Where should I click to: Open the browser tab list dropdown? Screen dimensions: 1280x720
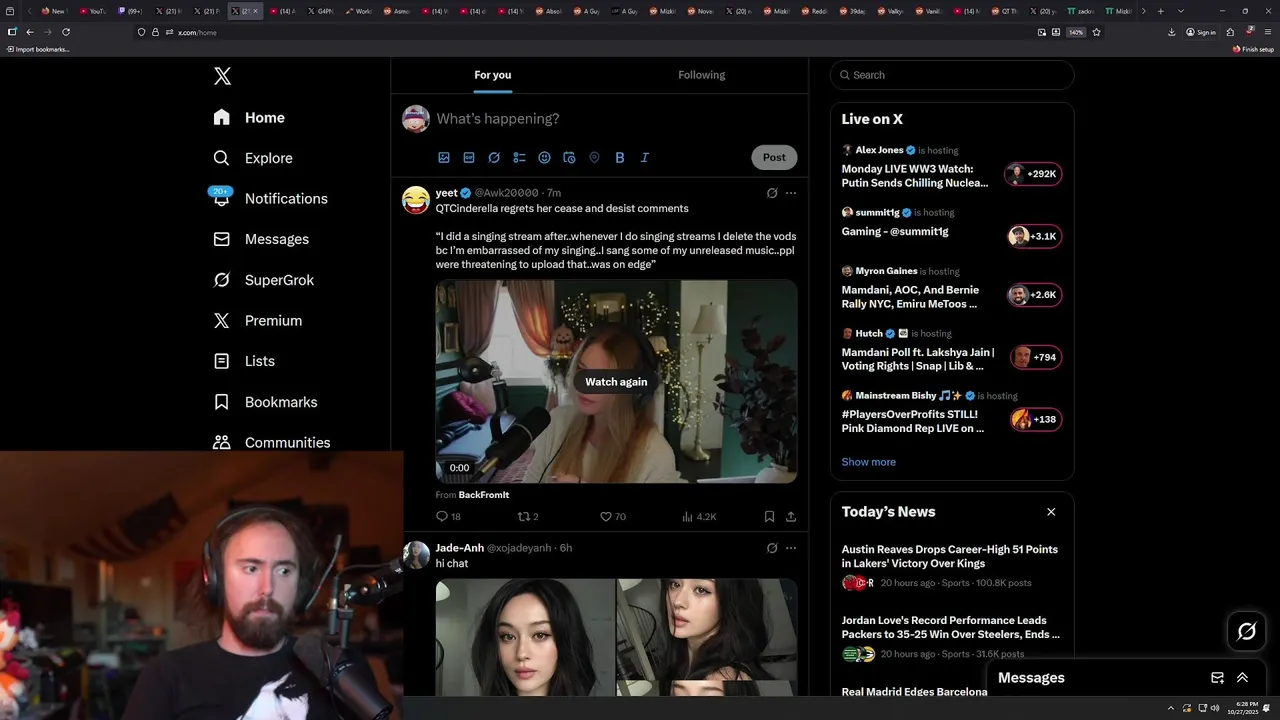[x=1181, y=11]
